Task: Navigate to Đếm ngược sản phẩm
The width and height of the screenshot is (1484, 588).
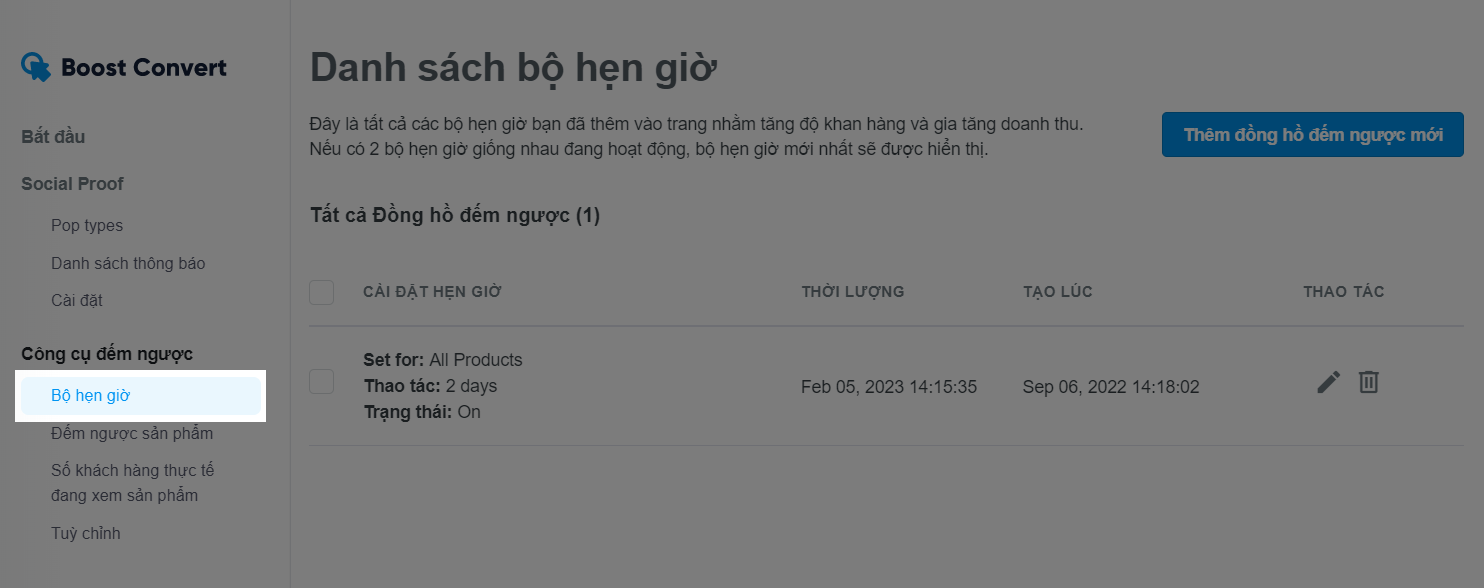Action: click(132, 434)
